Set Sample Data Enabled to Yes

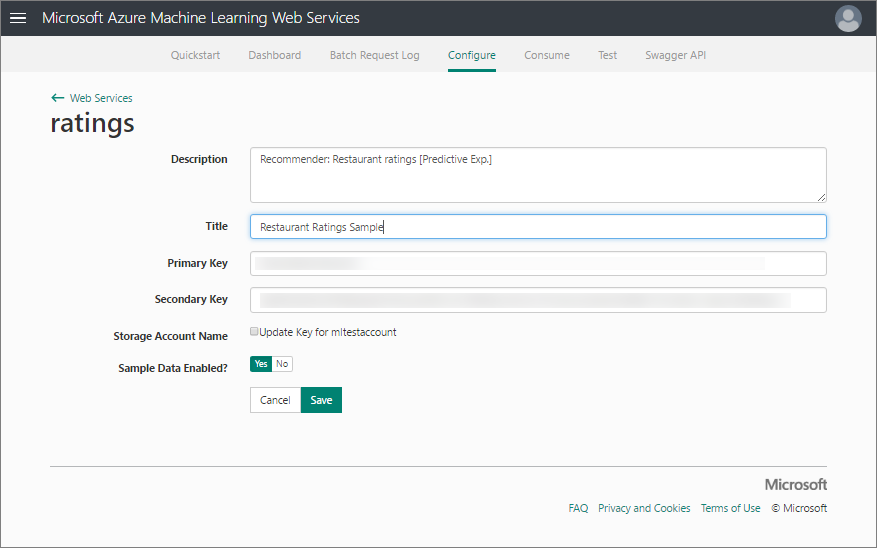(x=261, y=364)
